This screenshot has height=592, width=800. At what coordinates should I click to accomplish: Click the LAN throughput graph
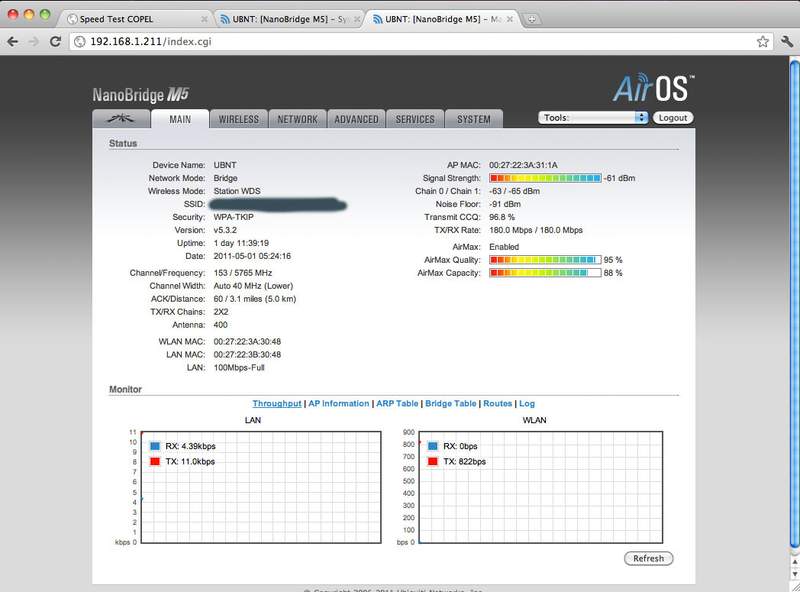(x=261, y=487)
